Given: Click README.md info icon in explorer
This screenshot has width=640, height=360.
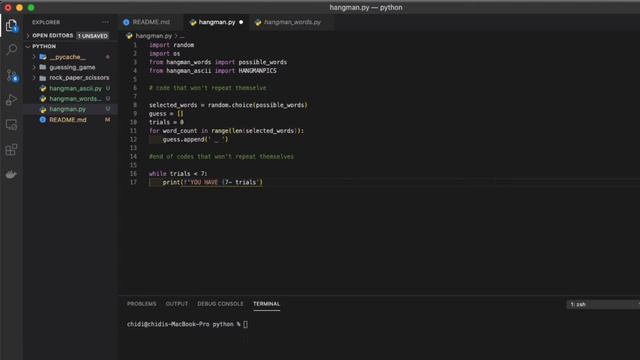Looking at the screenshot, I should 43,120.
